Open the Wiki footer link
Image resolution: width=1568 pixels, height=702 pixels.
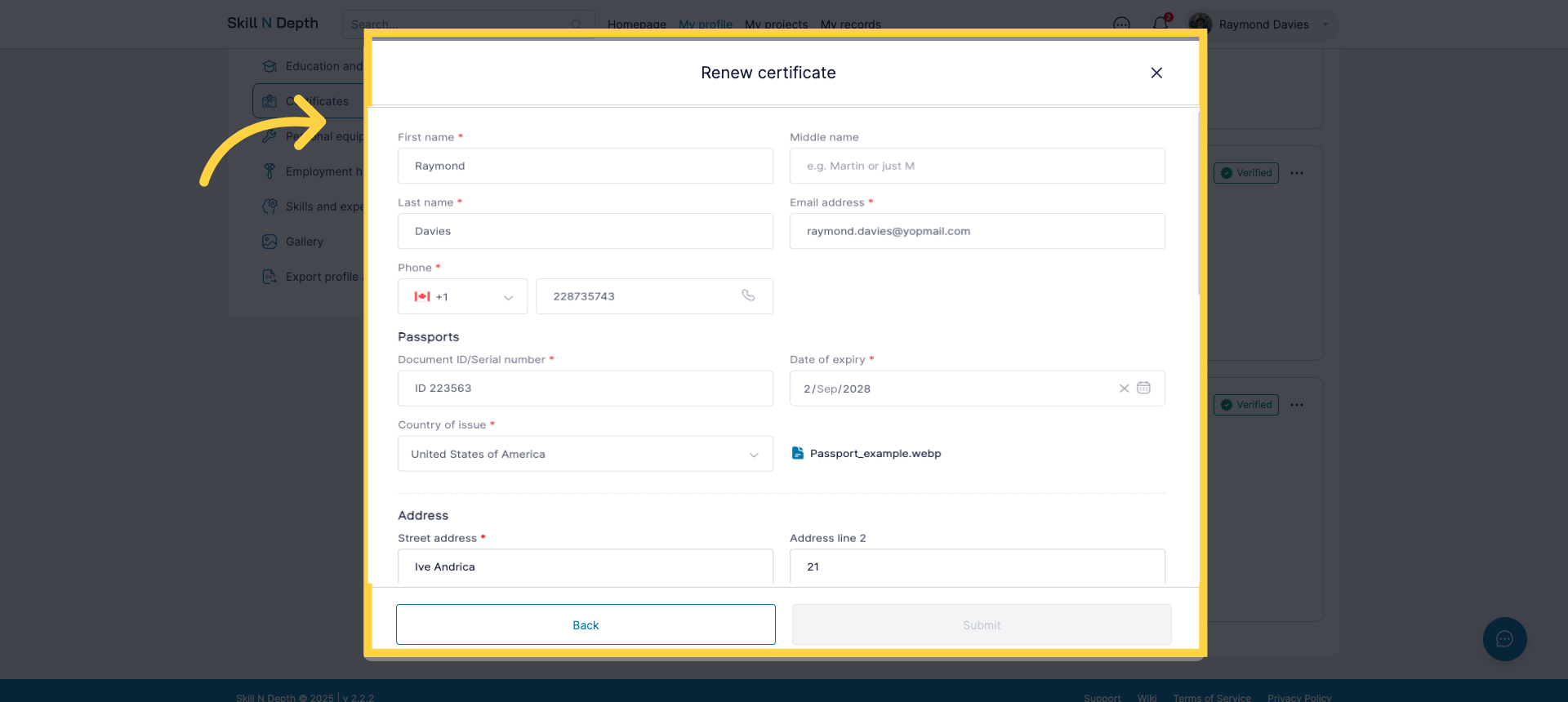1147,698
